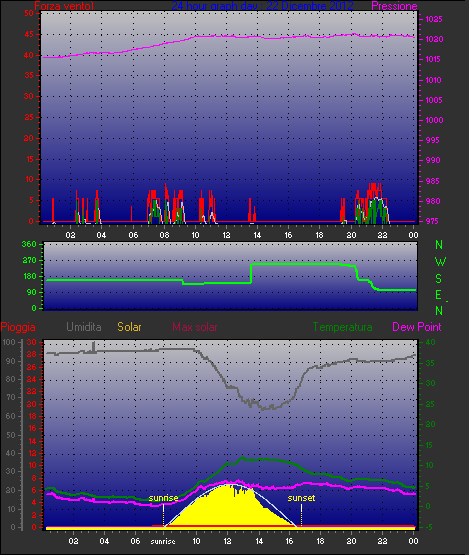The image size is (469, 555).
Task: Click the sunrise marker label in solar chart
Action: coord(163,498)
